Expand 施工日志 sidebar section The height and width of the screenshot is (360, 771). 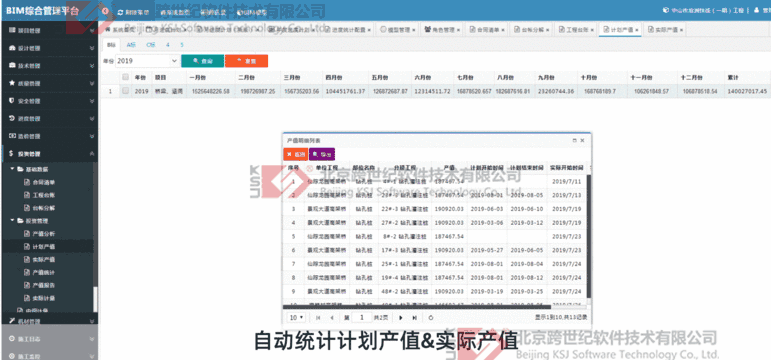coord(49,339)
